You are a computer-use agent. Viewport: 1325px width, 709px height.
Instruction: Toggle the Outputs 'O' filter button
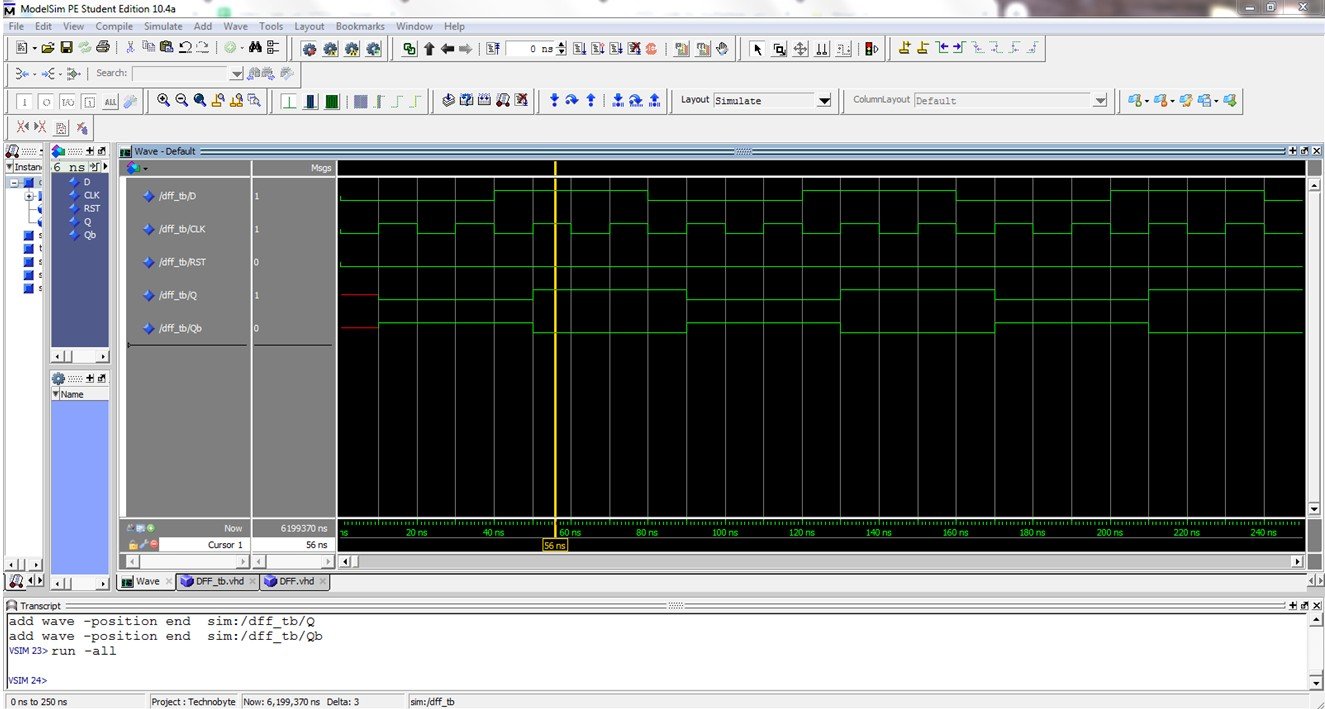tap(46, 101)
